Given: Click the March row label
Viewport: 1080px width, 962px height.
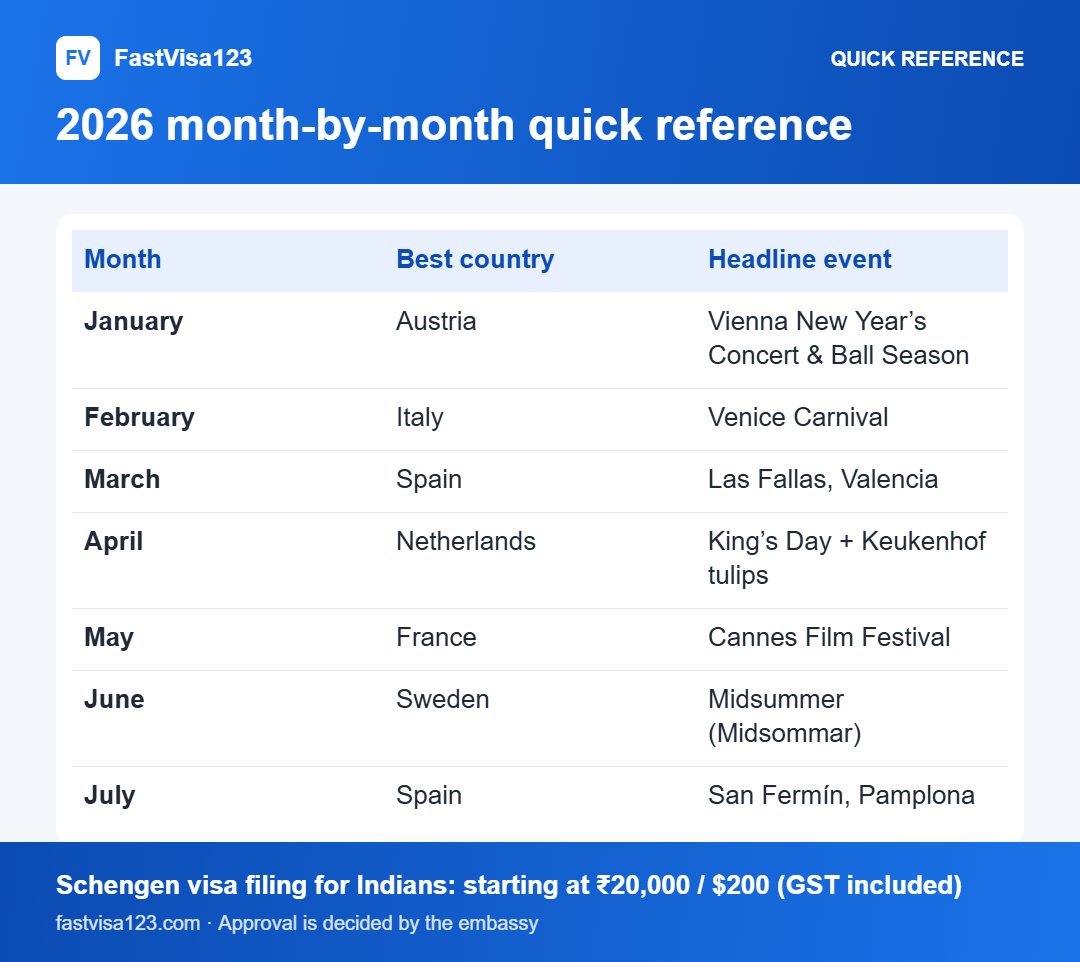Looking at the screenshot, I should point(122,479).
